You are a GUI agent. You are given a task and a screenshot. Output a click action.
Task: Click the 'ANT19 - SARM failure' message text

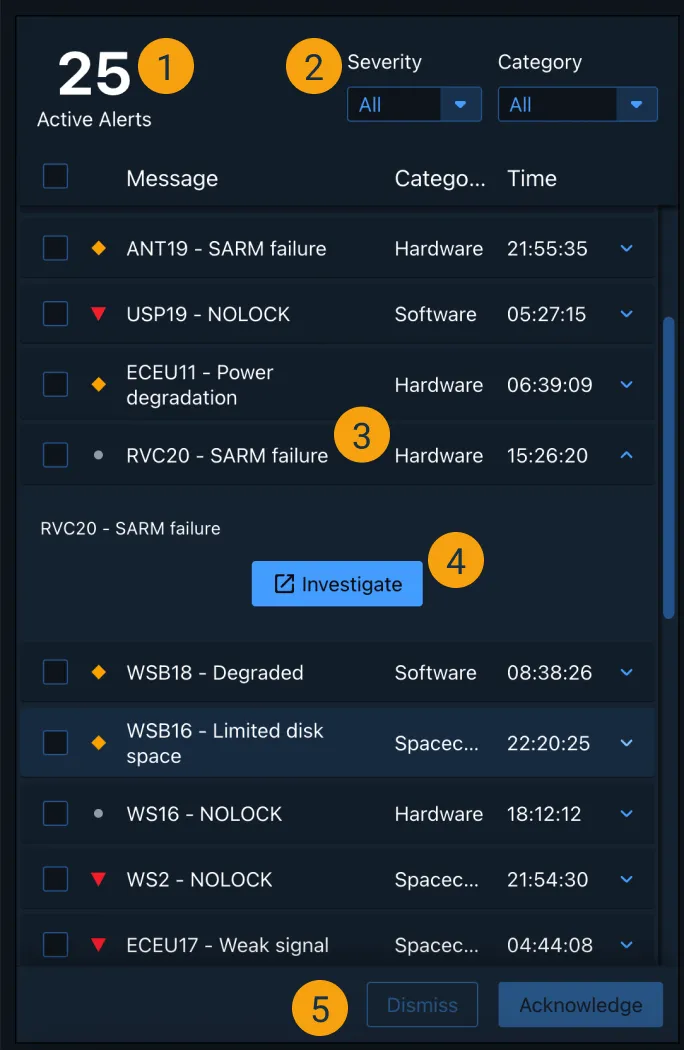226,248
